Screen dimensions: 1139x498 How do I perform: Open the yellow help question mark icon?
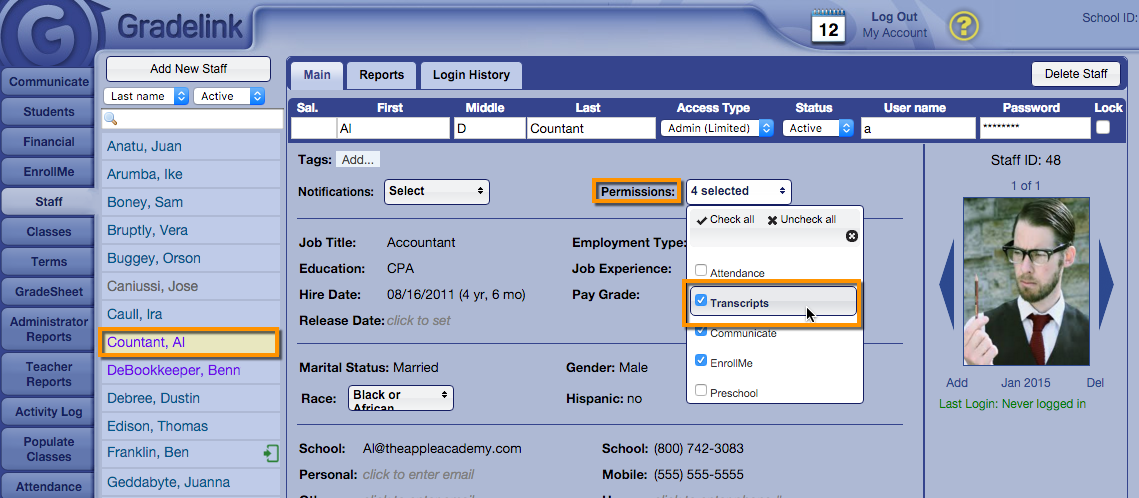click(963, 26)
